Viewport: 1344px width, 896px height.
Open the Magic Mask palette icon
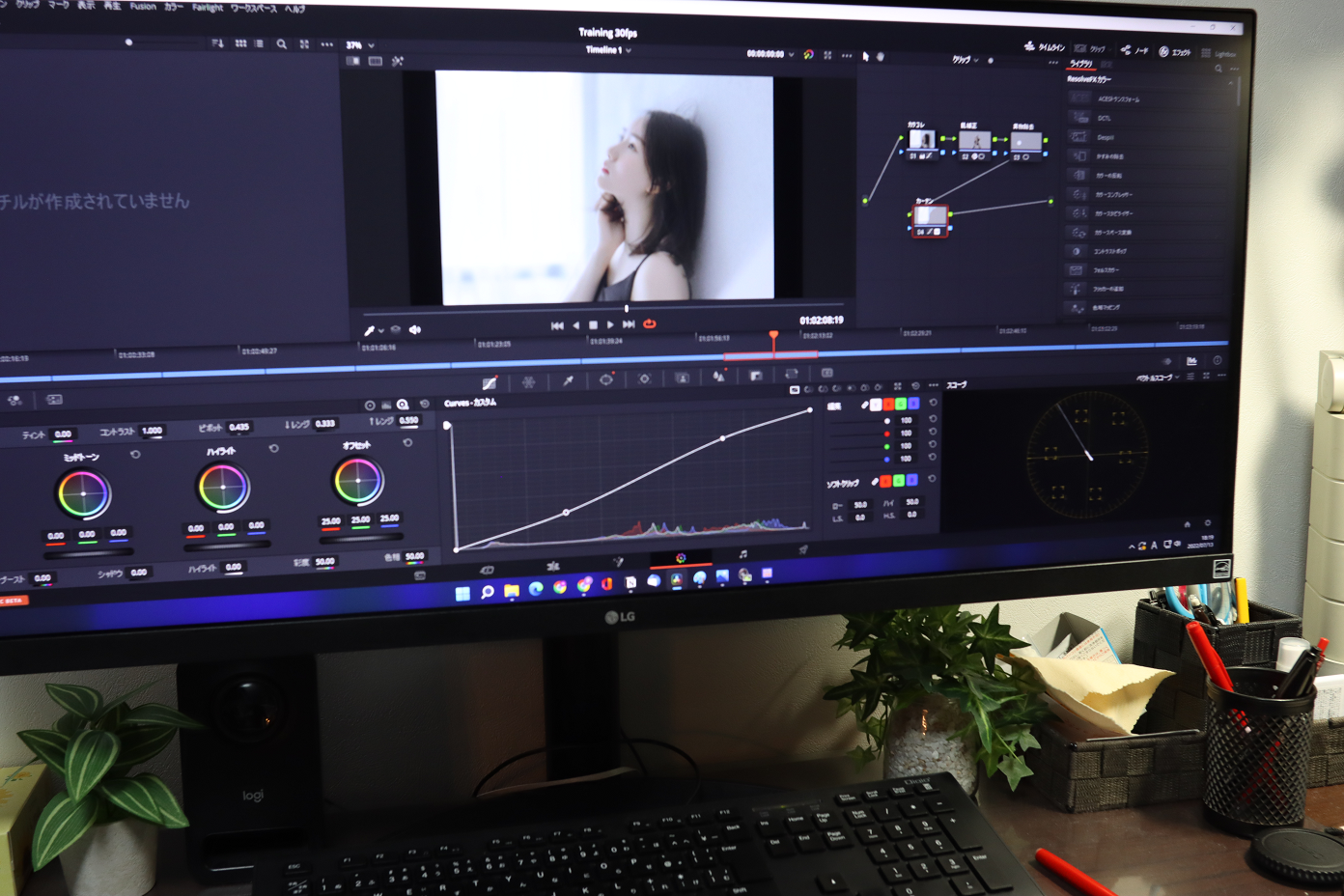pos(682,378)
